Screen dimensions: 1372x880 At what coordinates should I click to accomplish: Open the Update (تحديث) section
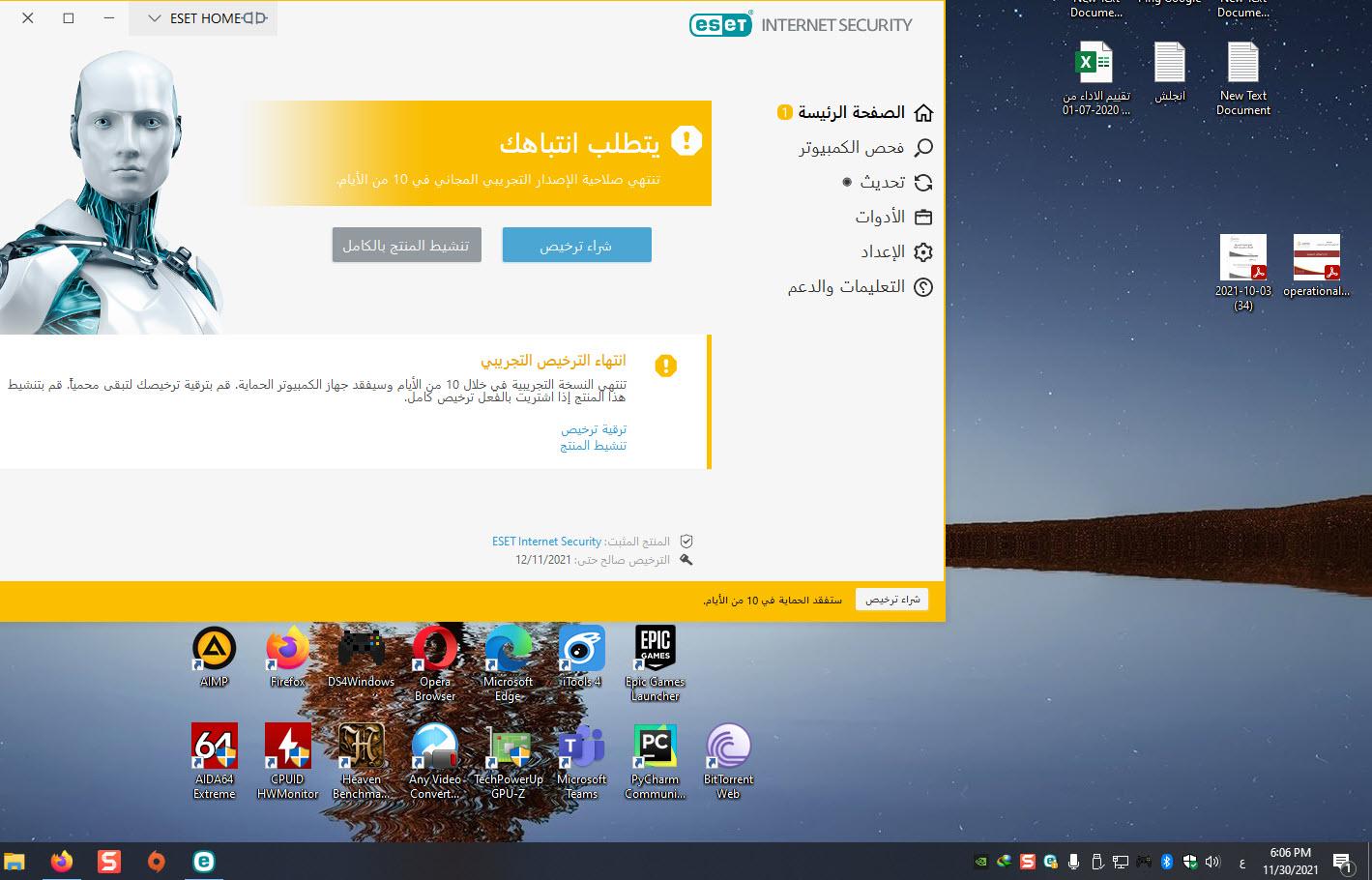[x=888, y=182]
